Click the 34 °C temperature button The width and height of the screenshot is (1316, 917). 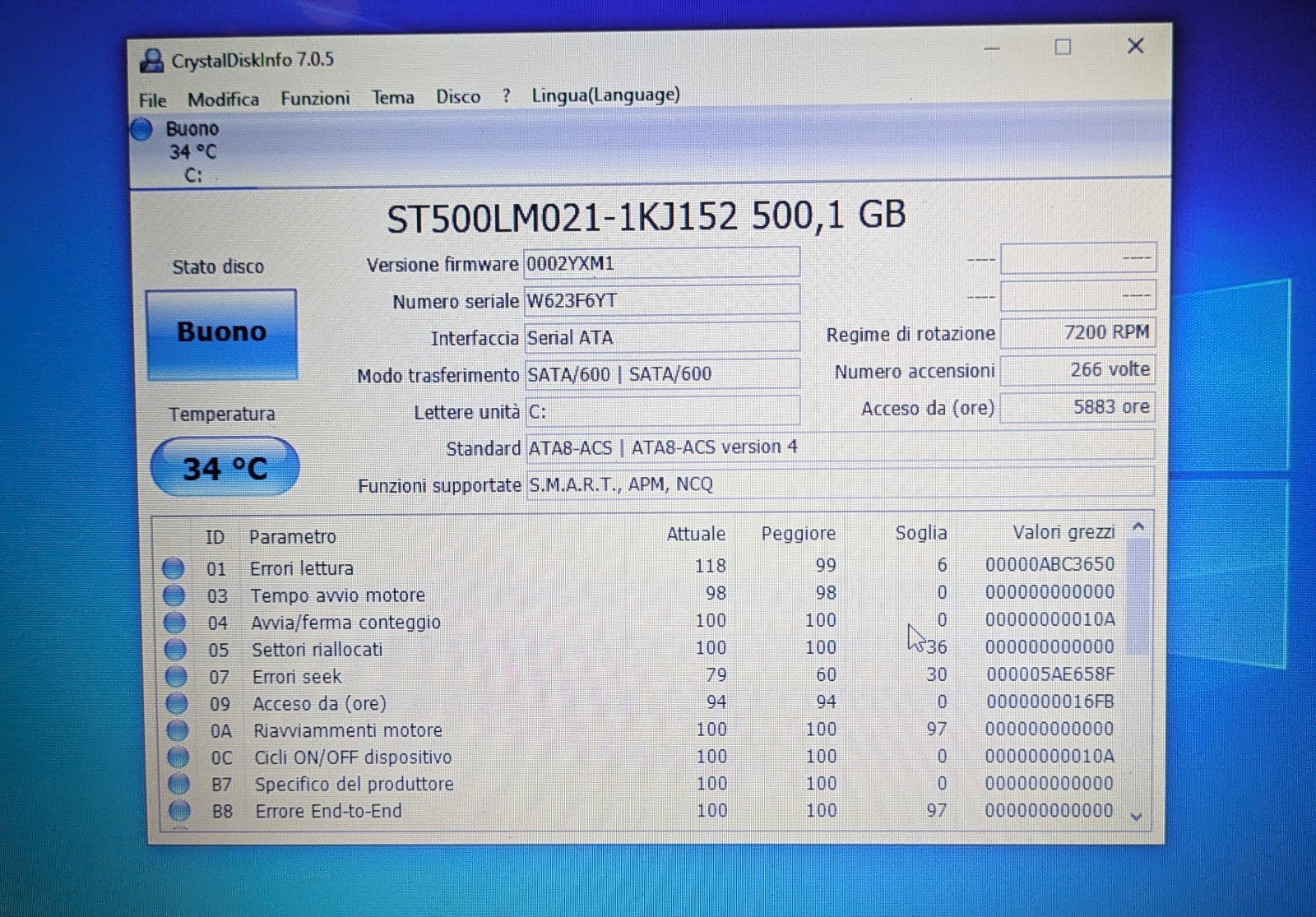tap(225, 467)
